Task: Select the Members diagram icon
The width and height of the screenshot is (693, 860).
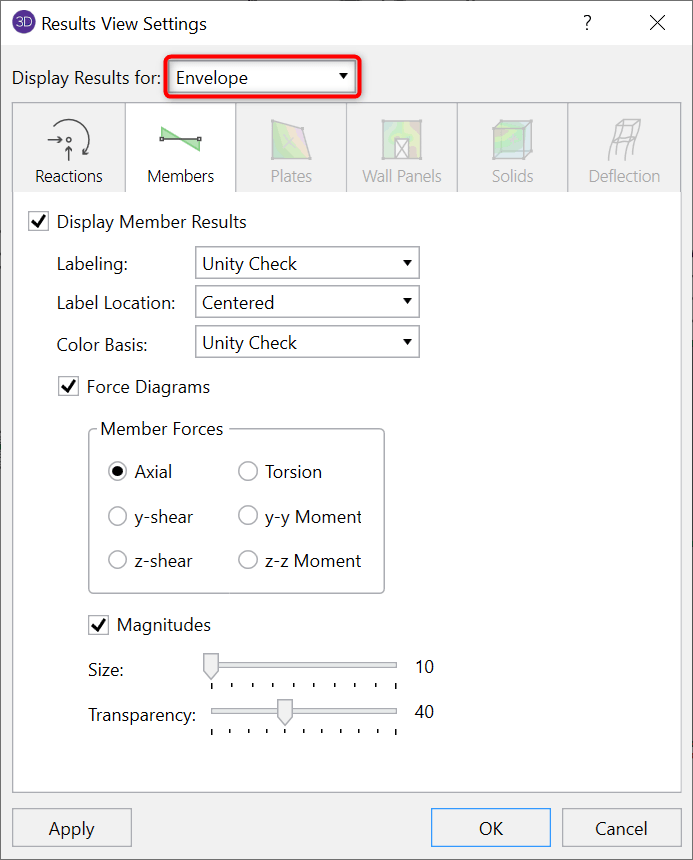Action: [x=180, y=139]
